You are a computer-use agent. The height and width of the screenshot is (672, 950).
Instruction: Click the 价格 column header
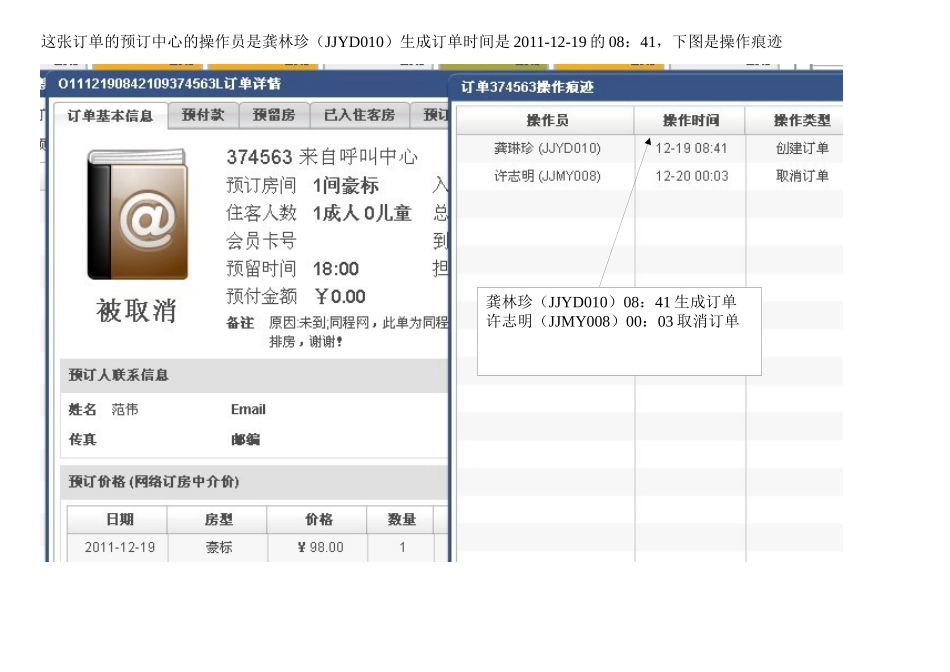pyautogui.click(x=319, y=519)
